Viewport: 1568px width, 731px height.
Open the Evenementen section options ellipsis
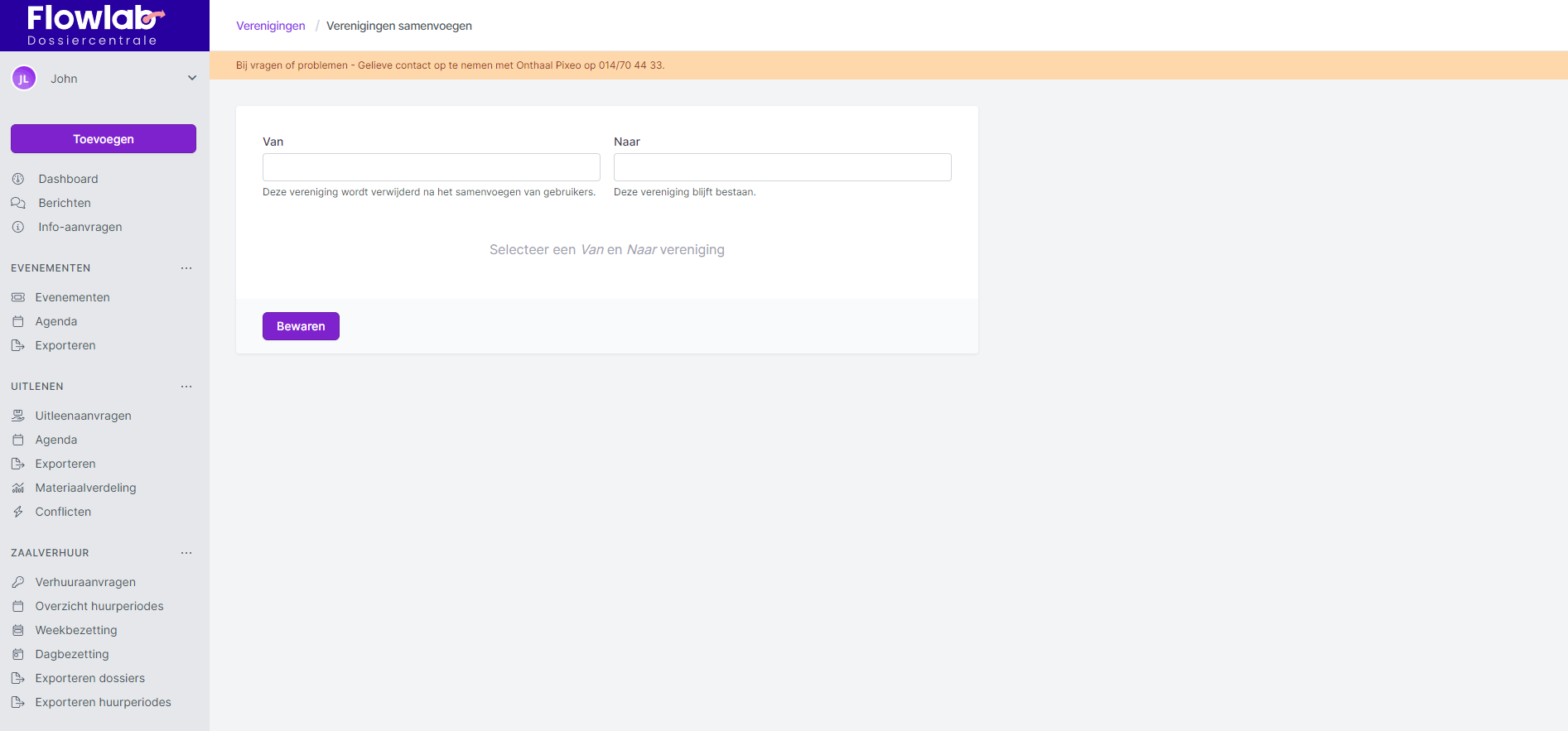(x=186, y=268)
